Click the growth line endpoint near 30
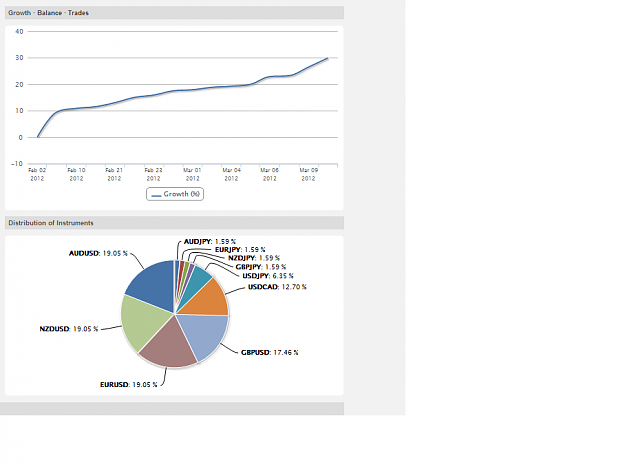The height and width of the screenshot is (467, 625). (327, 58)
